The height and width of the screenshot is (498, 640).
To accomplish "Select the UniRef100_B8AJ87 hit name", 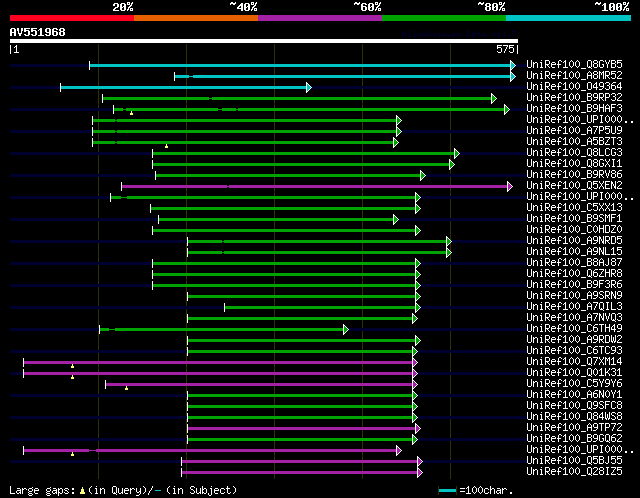I will tap(574, 262).
